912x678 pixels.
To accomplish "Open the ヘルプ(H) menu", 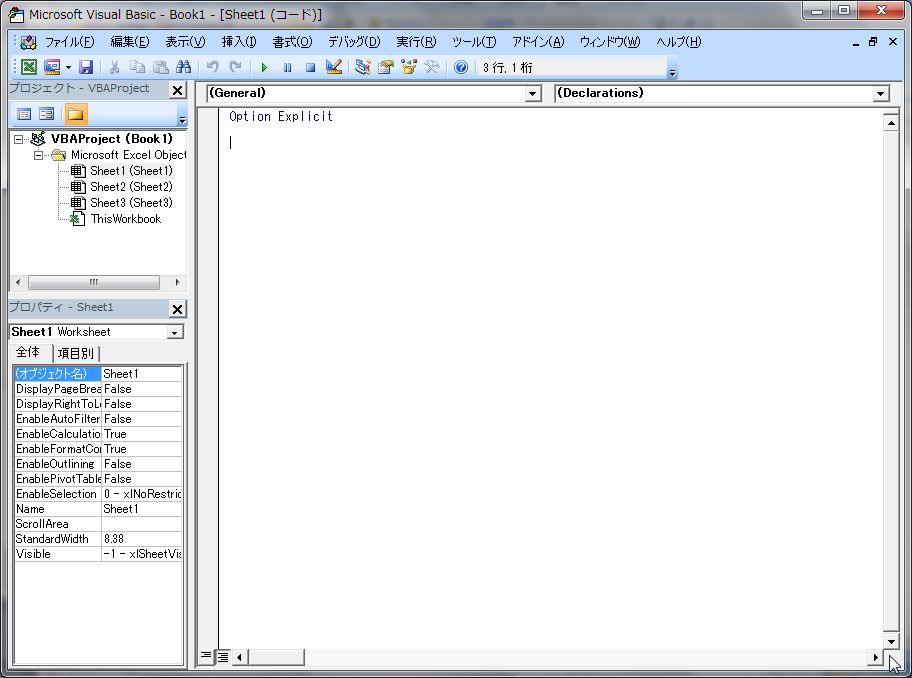I will [678, 42].
